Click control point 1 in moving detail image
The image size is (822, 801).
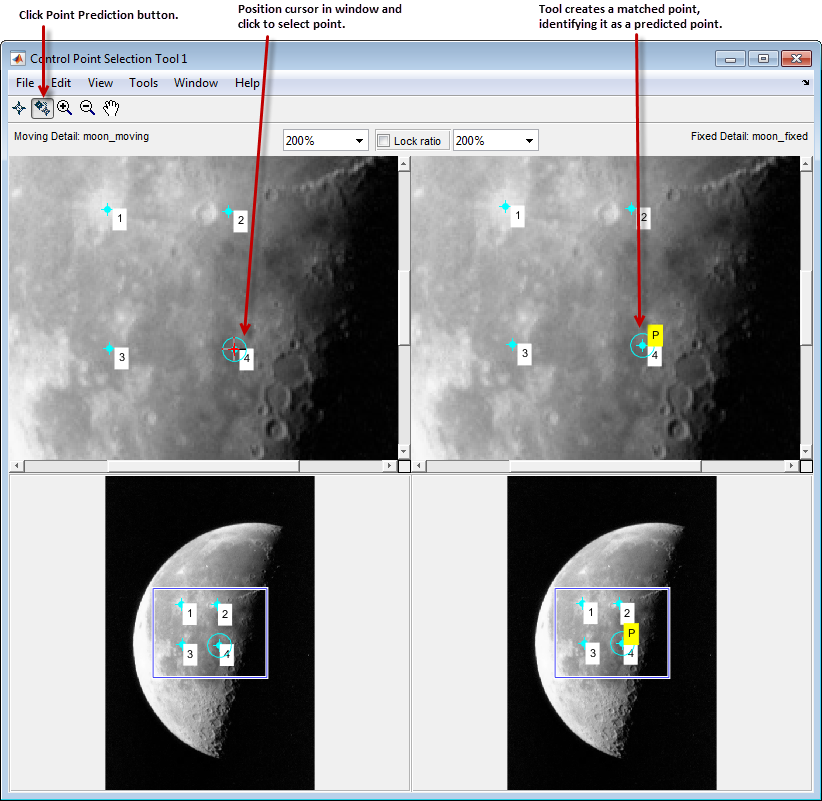pos(106,211)
